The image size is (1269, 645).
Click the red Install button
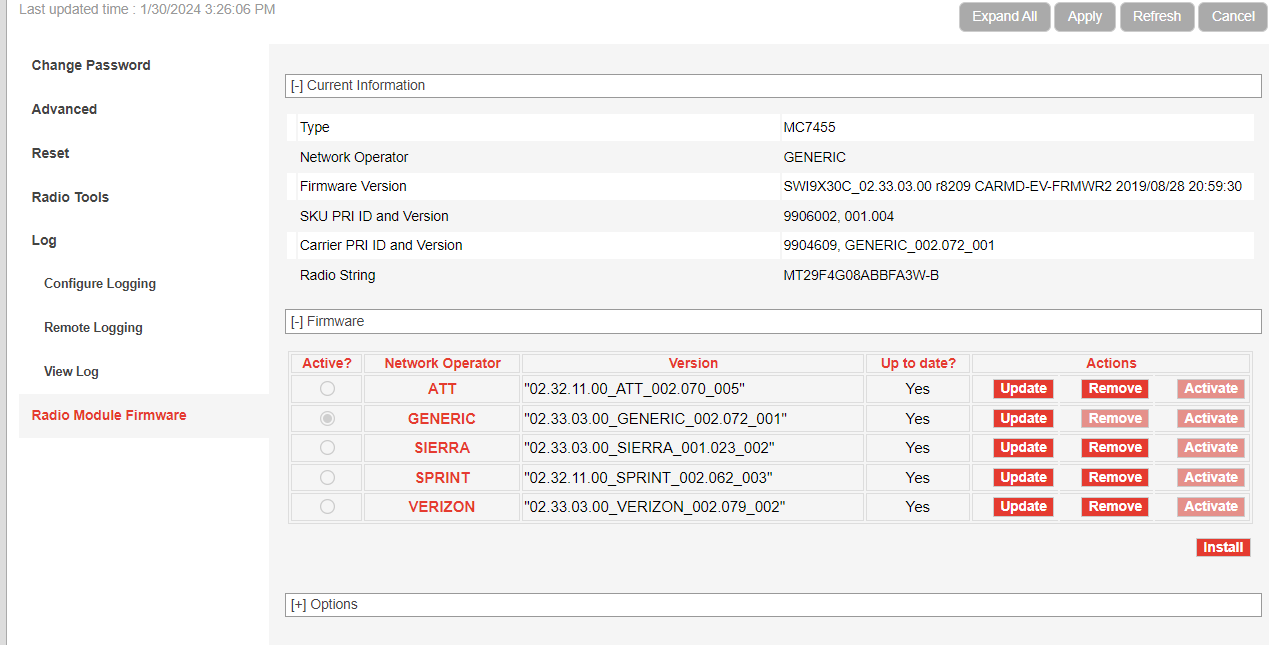click(x=1223, y=548)
